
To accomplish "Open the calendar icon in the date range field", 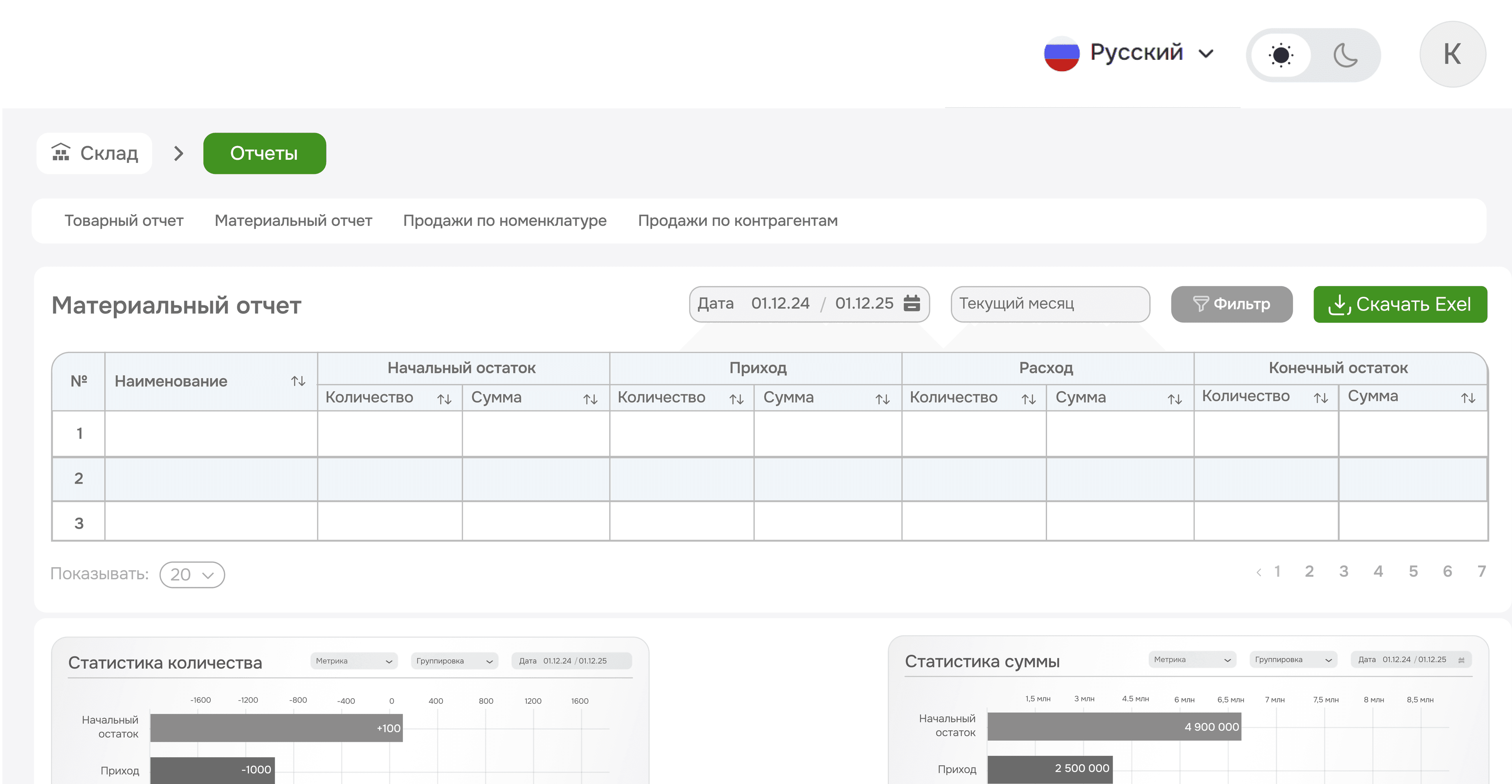I will (912, 303).
